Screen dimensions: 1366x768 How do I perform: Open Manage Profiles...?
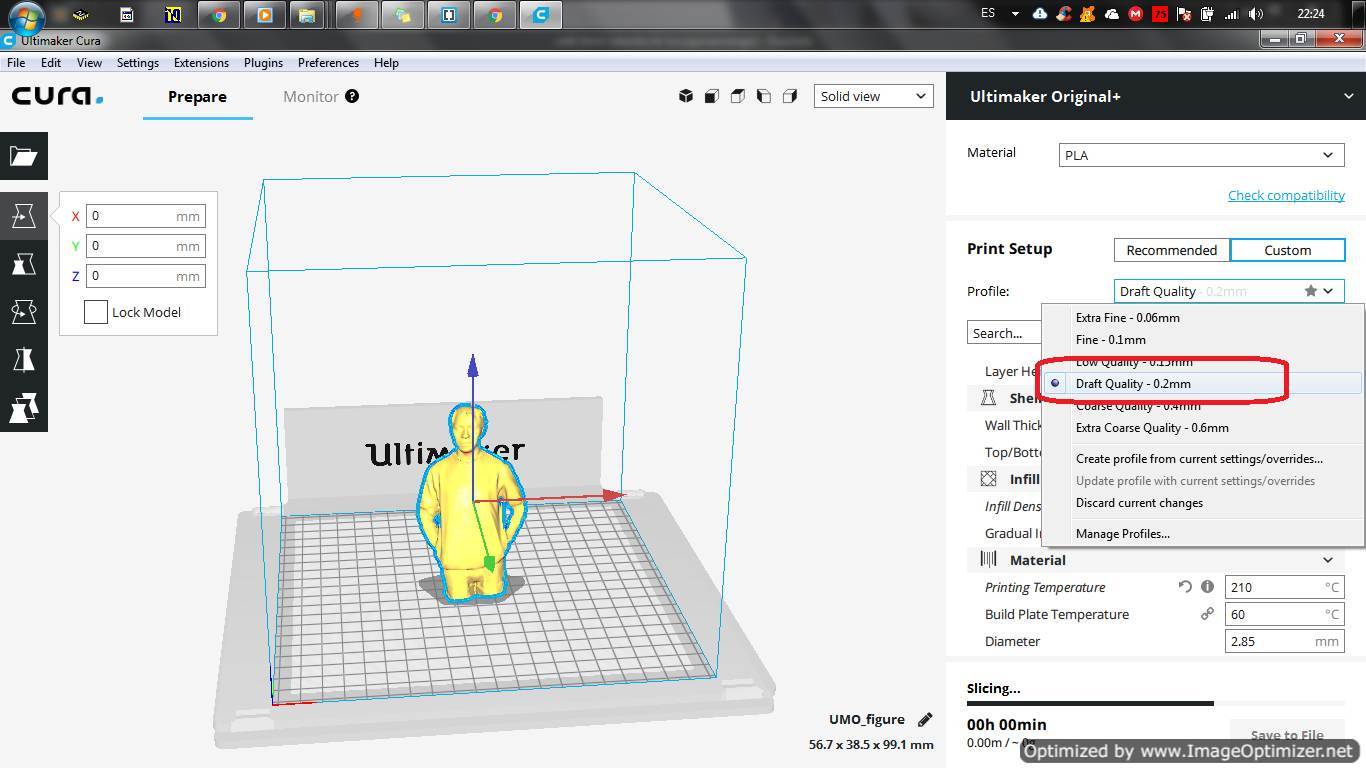(1202, 533)
